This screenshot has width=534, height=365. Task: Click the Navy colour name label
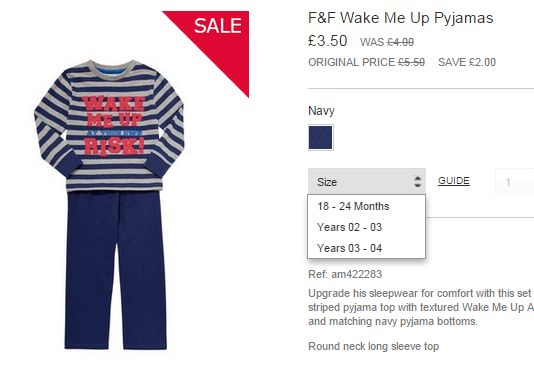[321, 111]
